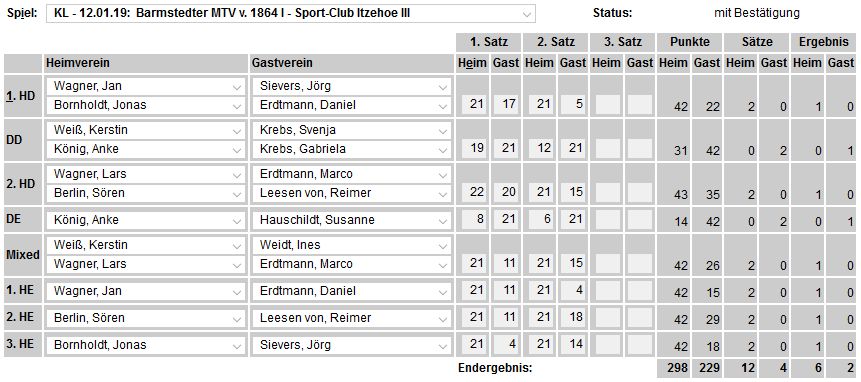Screen dimensions: 861x382
Task: Select the 1. HE second set guest score 4
Action: 573,290
